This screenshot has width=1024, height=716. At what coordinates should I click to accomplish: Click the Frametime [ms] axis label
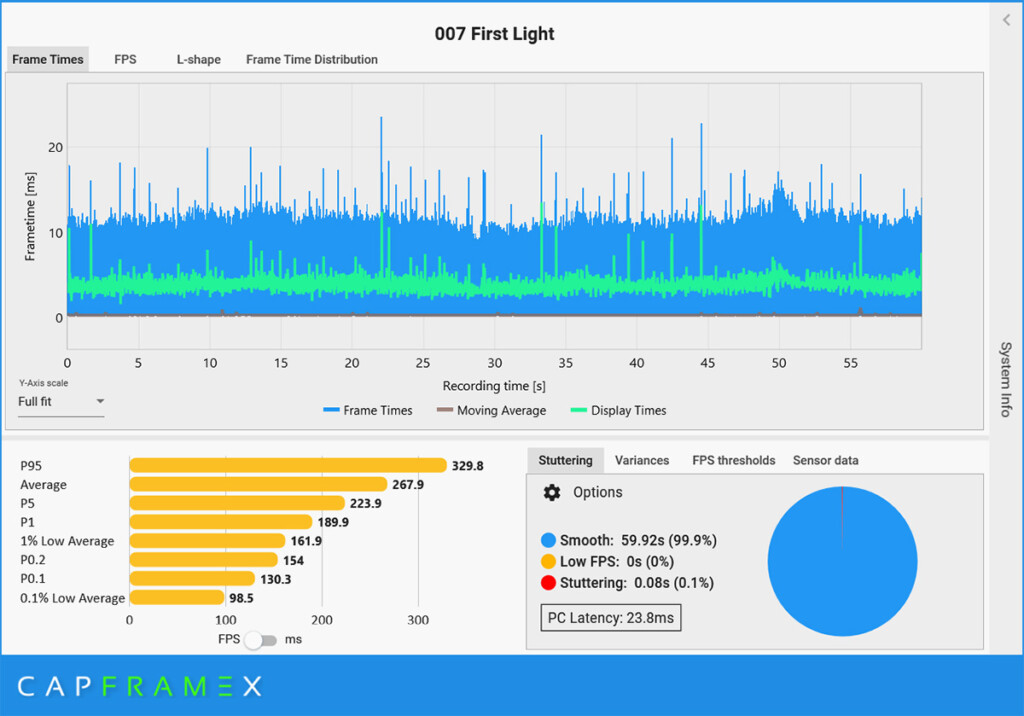[x=30, y=216]
